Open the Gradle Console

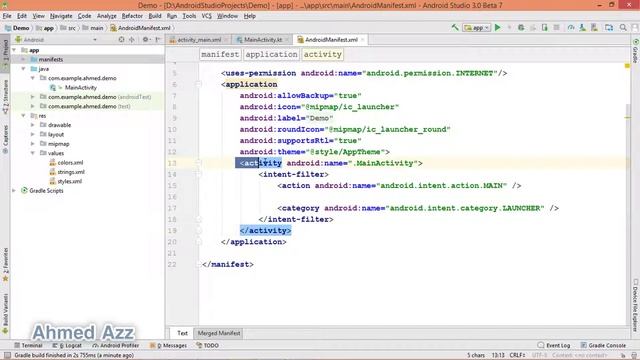(x=603, y=345)
